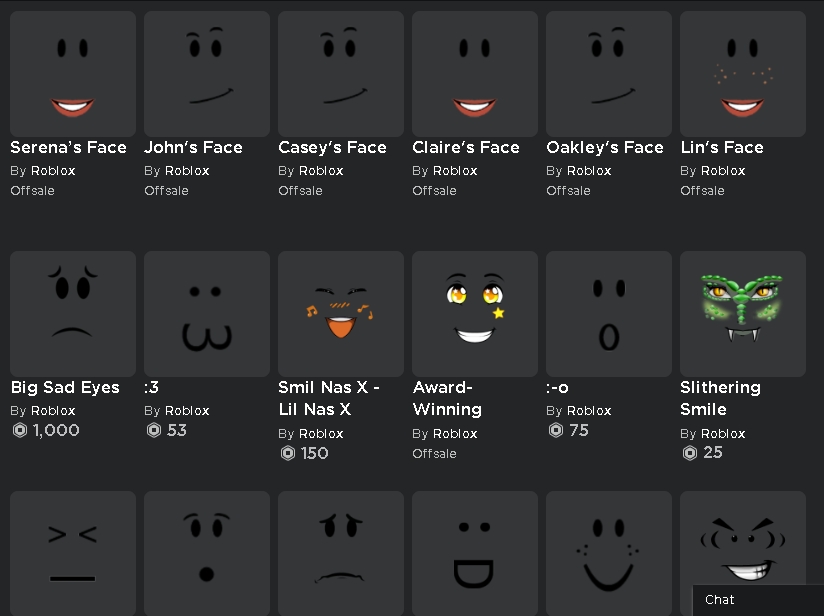Open Roblox creator link under Slithering Smile
Viewport: 824px width, 616px height.
[723, 434]
